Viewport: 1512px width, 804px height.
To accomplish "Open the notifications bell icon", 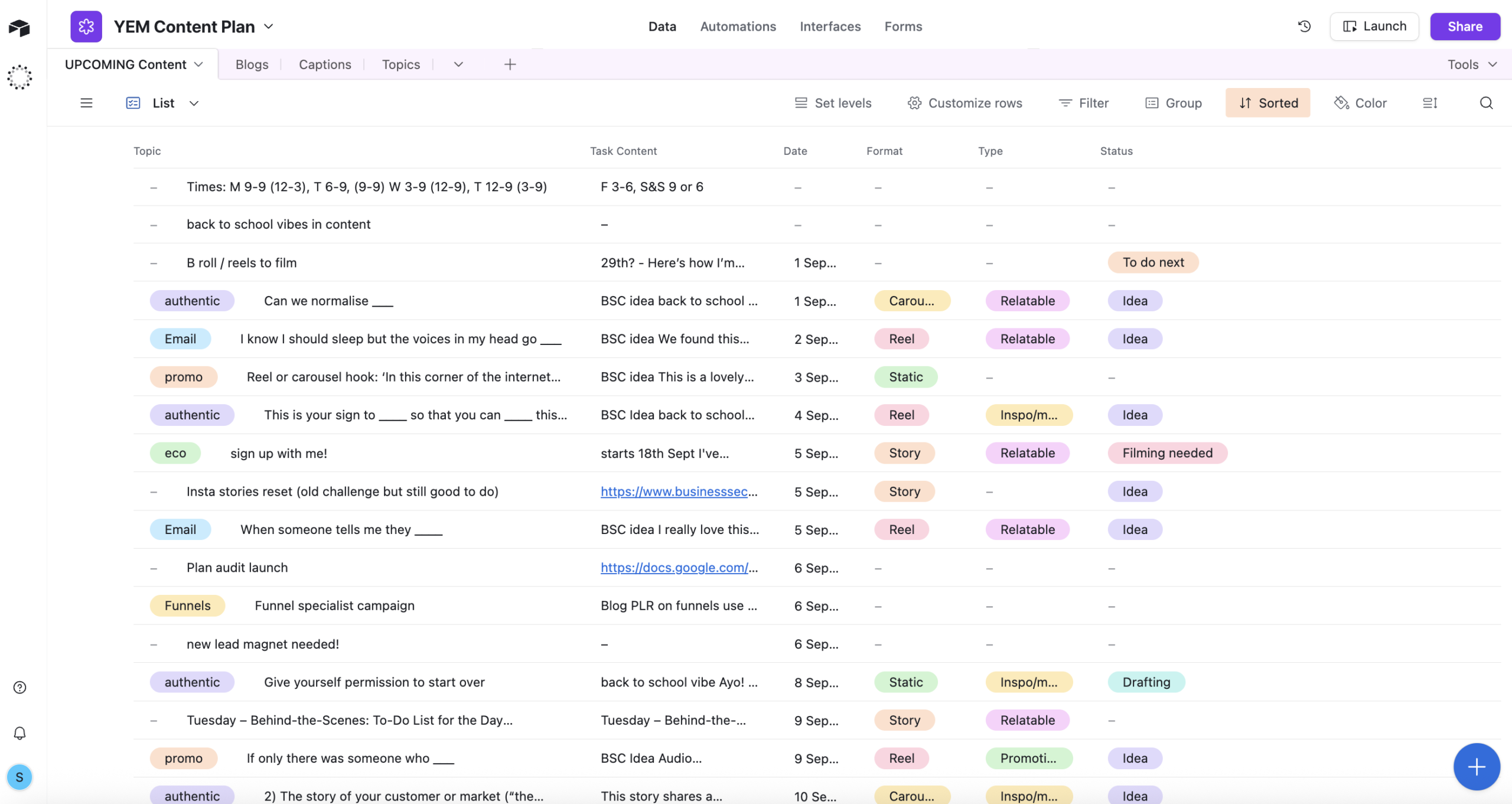I will point(19,733).
